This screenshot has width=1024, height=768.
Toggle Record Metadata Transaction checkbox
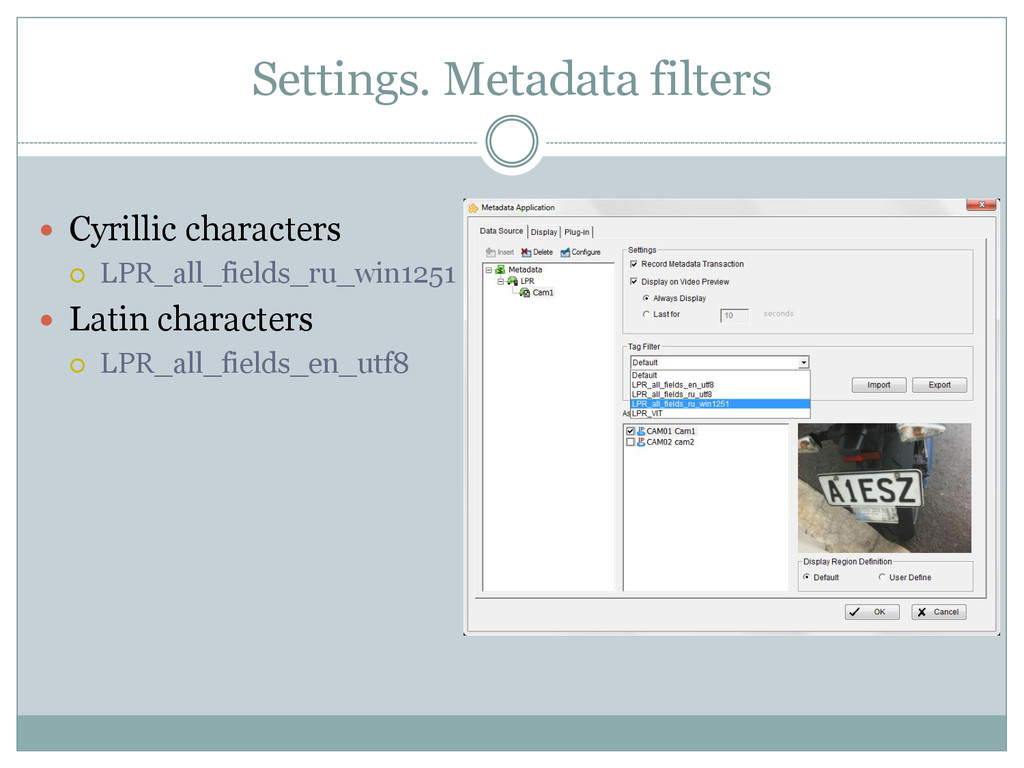(633, 264)
